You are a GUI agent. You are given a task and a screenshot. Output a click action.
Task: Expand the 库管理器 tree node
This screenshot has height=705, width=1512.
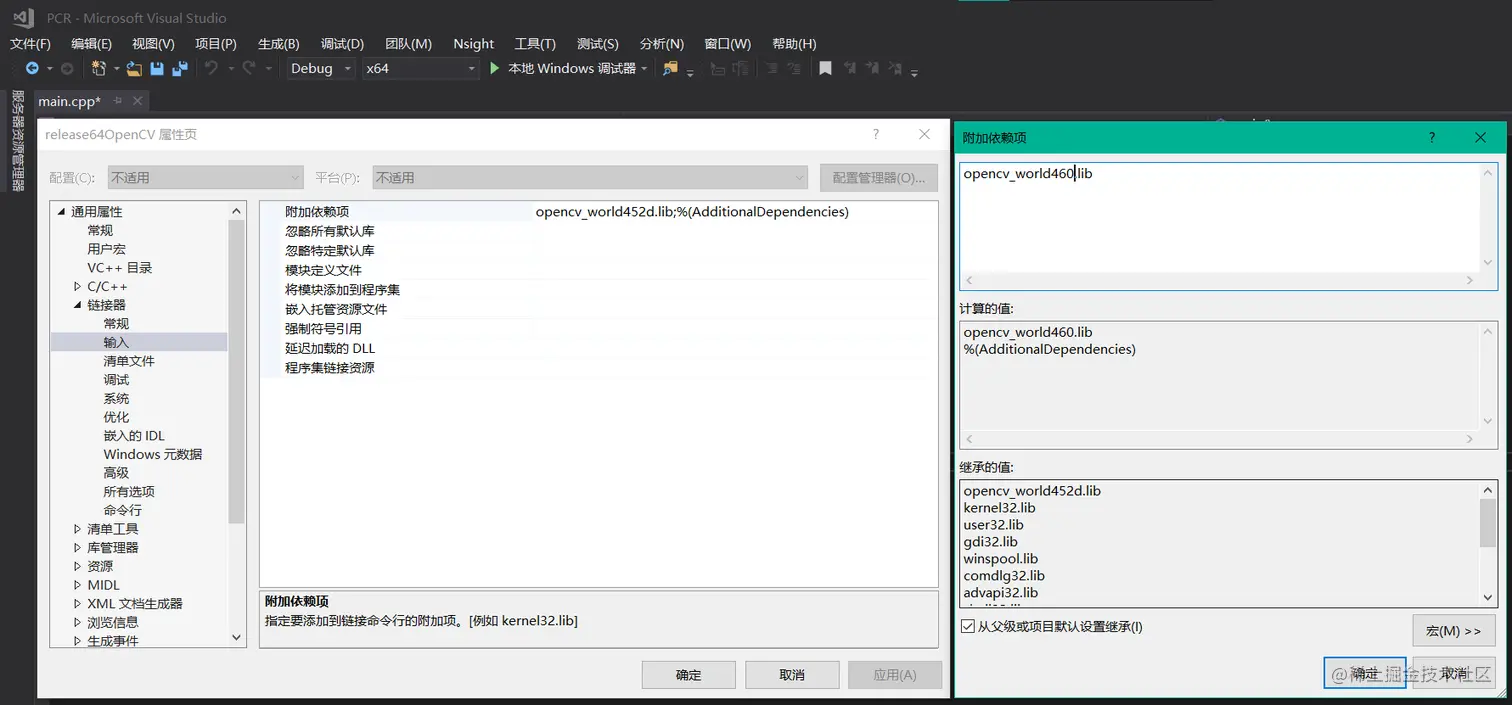(77, 548)
